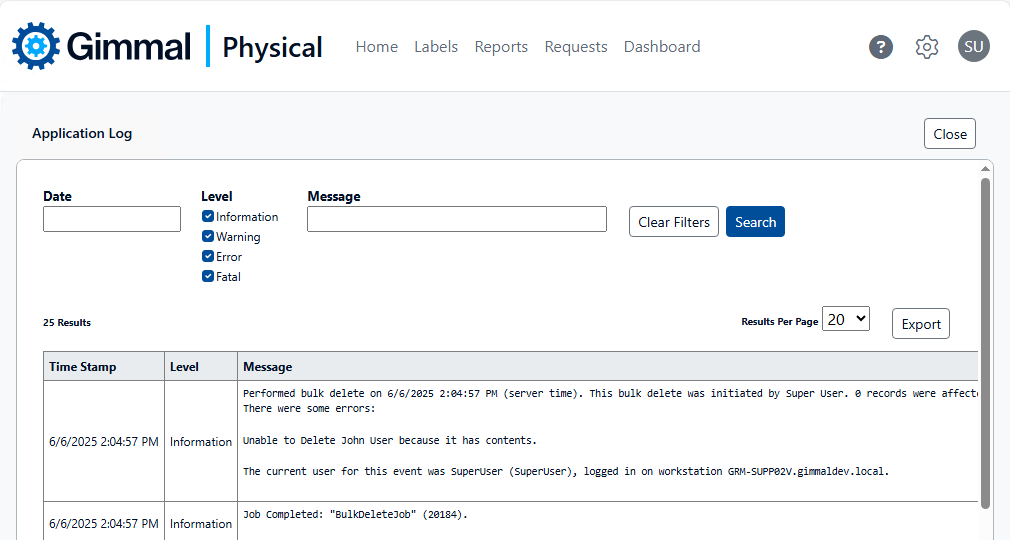The image size is (1010, 540).
Task: Toggle the Fatal level checkbox
Action: point(208,276)
